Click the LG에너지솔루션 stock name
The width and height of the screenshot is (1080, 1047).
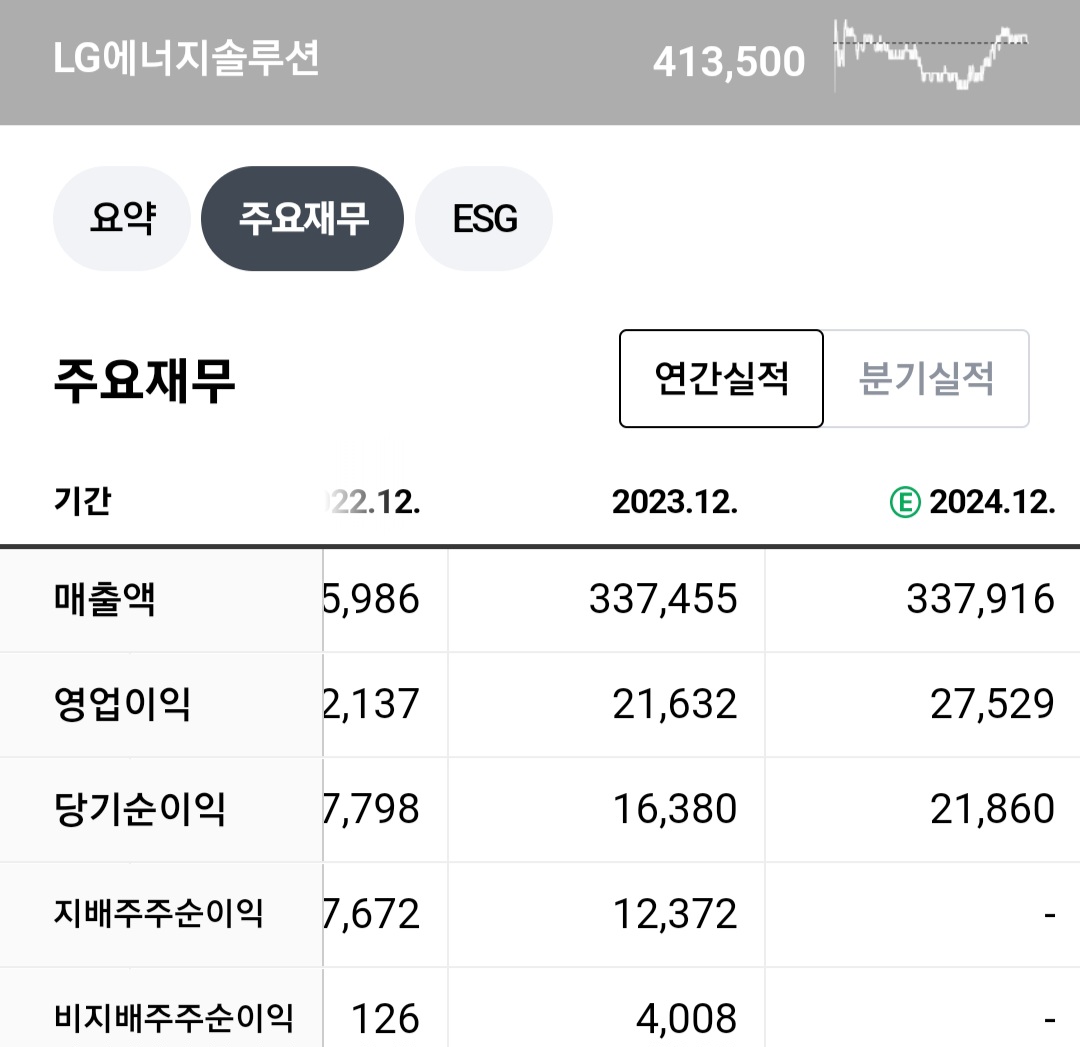tap(186, 58)
